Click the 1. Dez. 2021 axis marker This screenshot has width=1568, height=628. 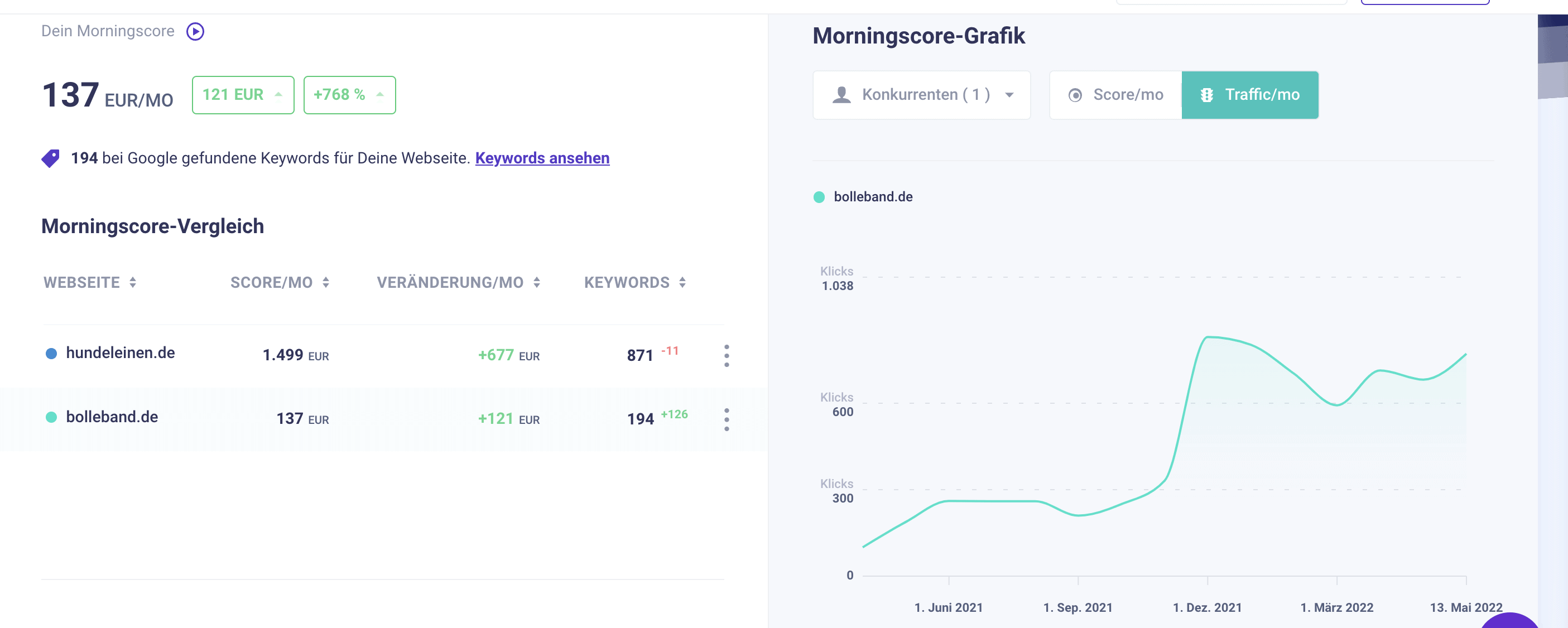coord(1207,607)
